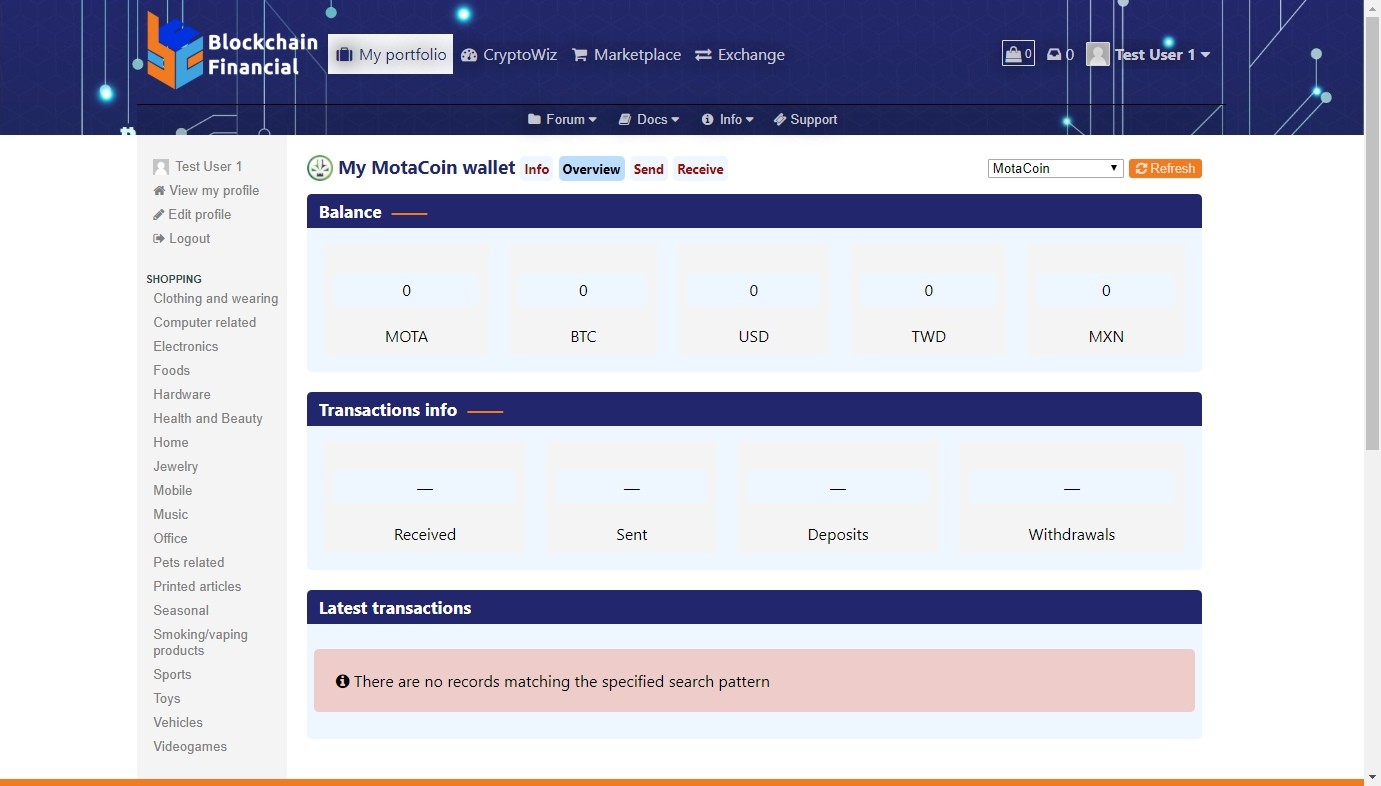Click the page vertical scrollbar
The width and height of the screenshot is (1381, 786).
click(x=1372, y=300)
